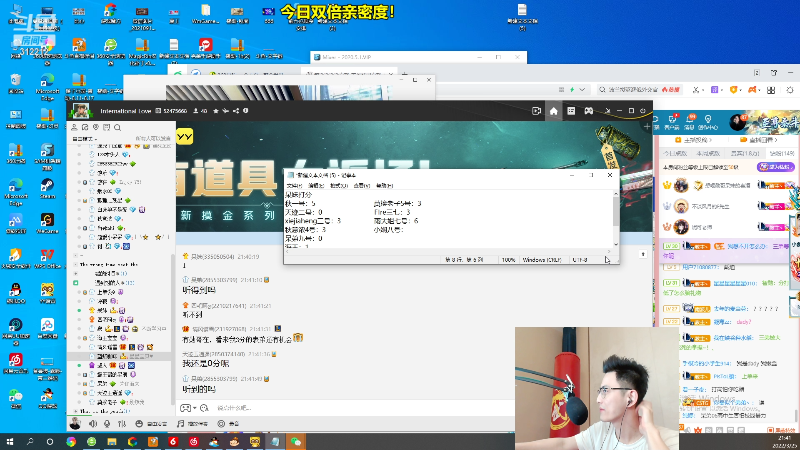
Task: Click the yellow YY logo on banner
Action: pyautogui.click(x=185, y=136)
